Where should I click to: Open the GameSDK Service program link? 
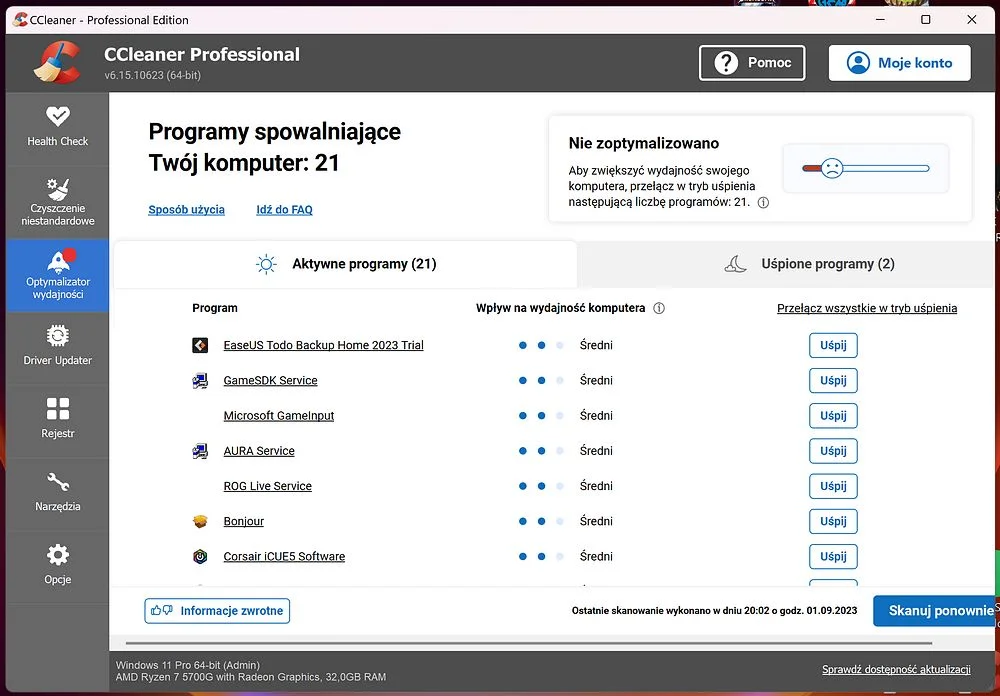[x=270, y=380]
